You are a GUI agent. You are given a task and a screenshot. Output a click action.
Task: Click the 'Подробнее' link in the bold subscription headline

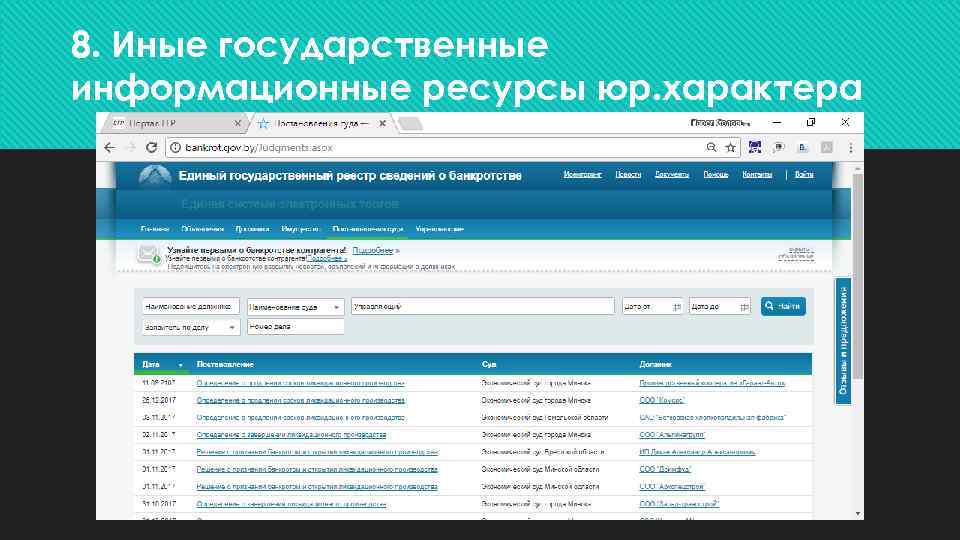(373, 250)
